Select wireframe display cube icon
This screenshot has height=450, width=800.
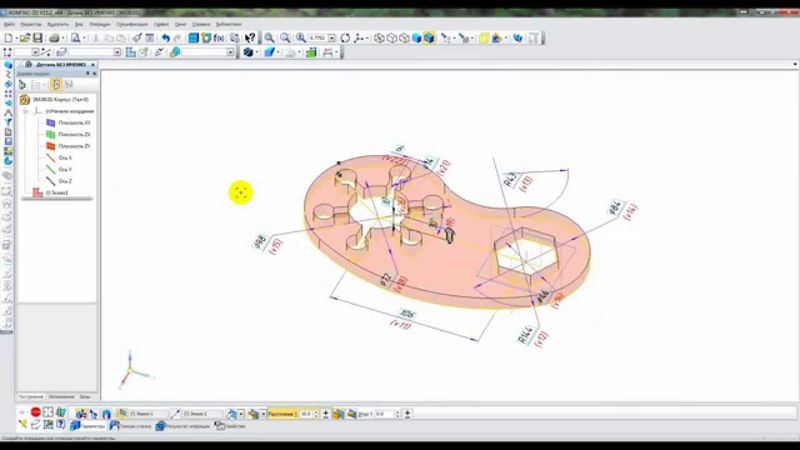point(379,38)
